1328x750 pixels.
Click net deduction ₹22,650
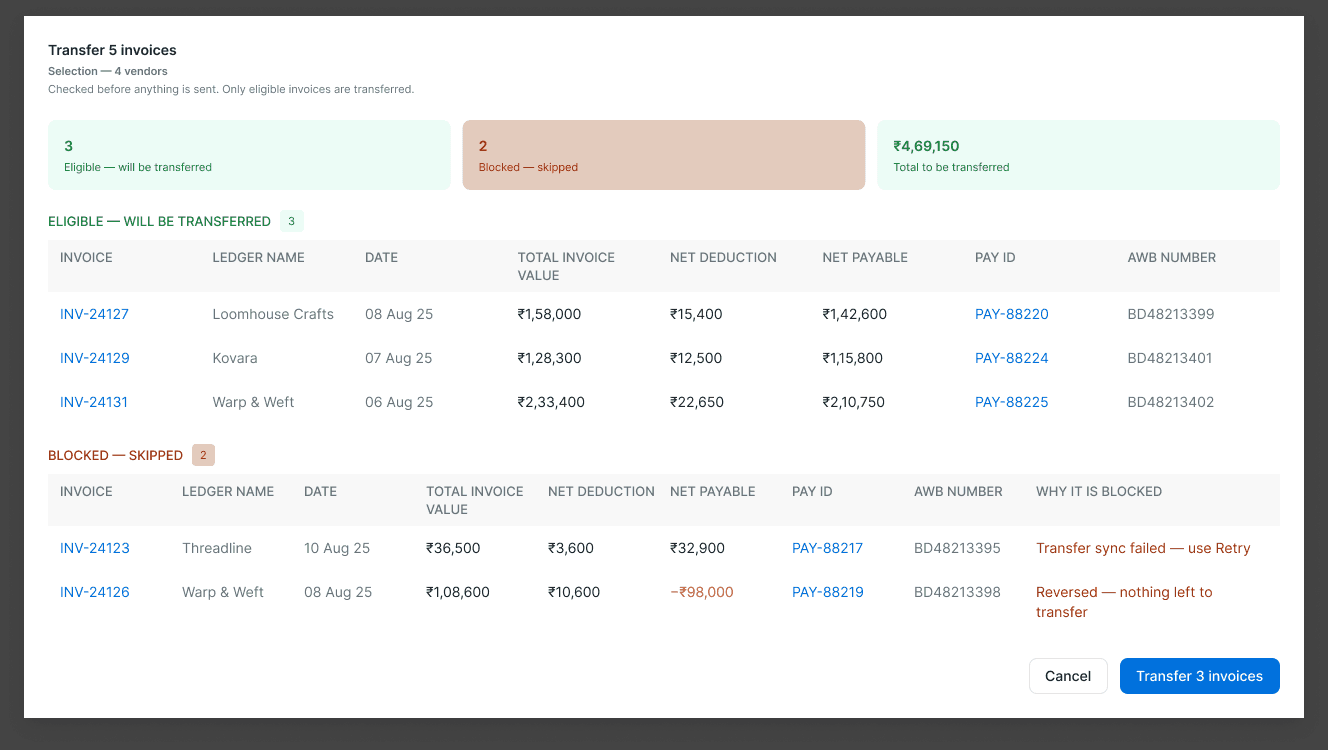click(697, 402)
